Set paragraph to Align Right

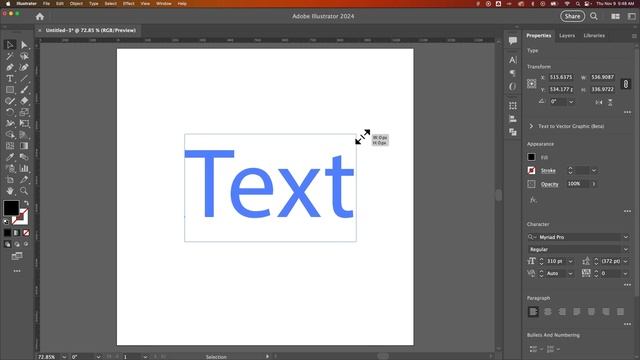pos(562,312)
